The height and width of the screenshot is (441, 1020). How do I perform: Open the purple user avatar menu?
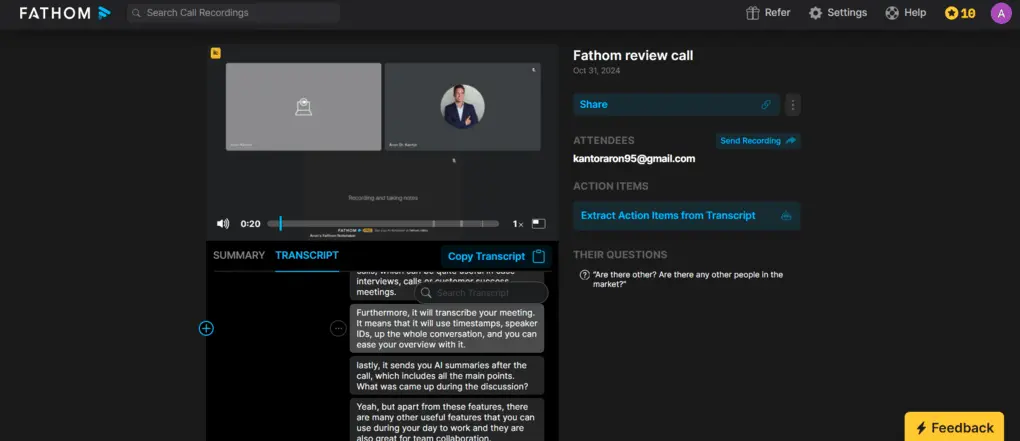coord(1000,13)
